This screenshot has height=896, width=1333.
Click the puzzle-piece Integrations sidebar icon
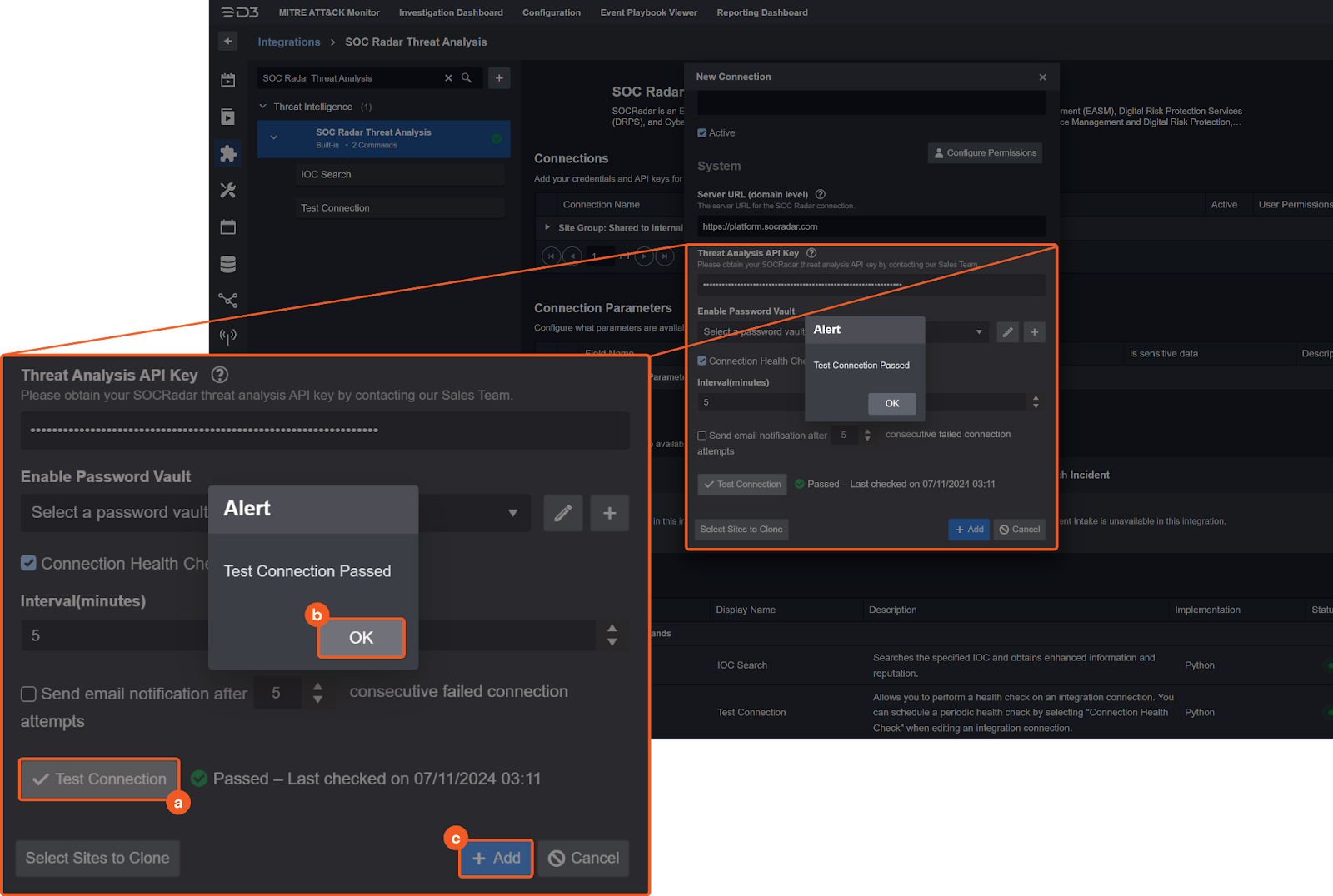click(x=227, y=153)
